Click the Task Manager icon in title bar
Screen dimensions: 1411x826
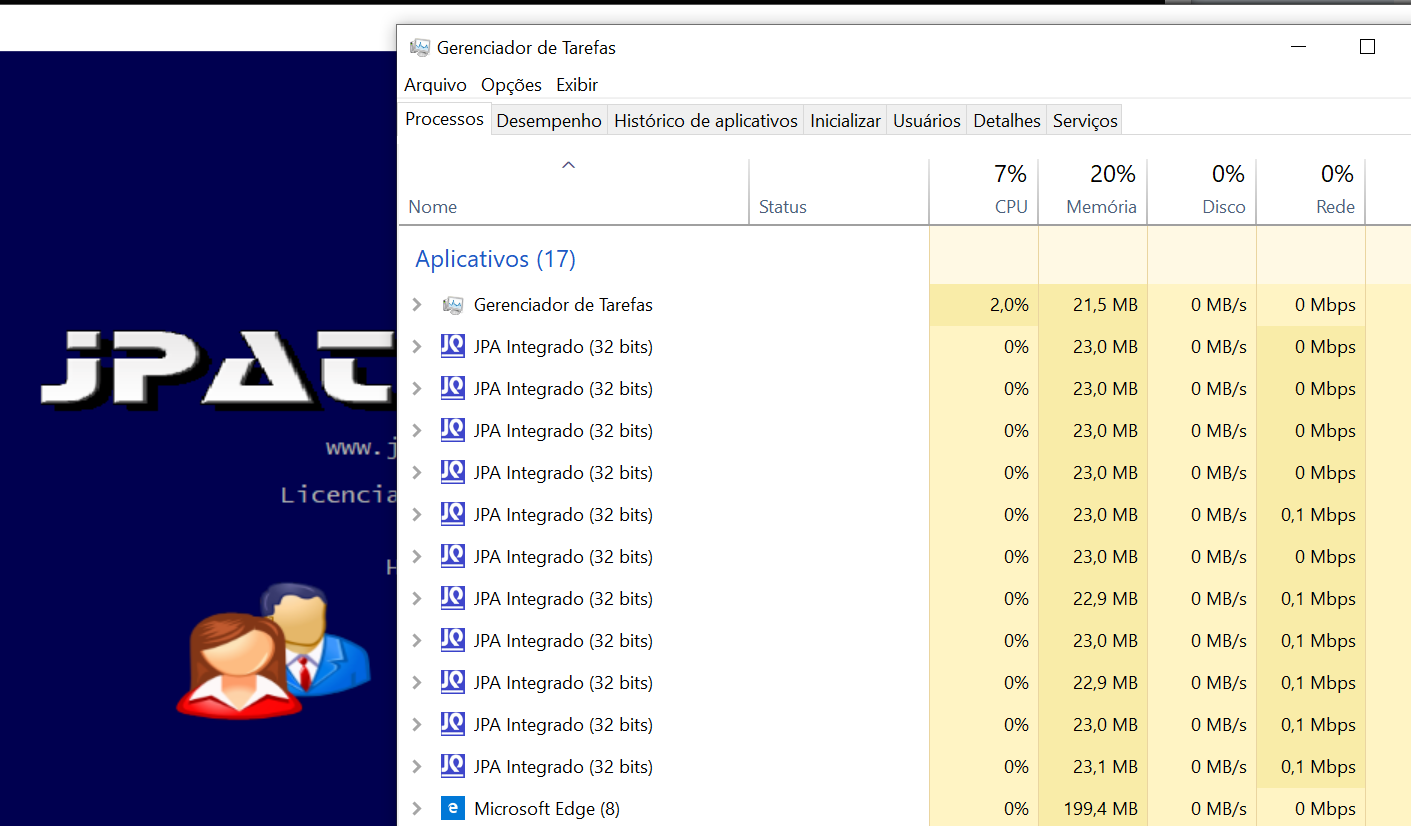click(420, 48)
